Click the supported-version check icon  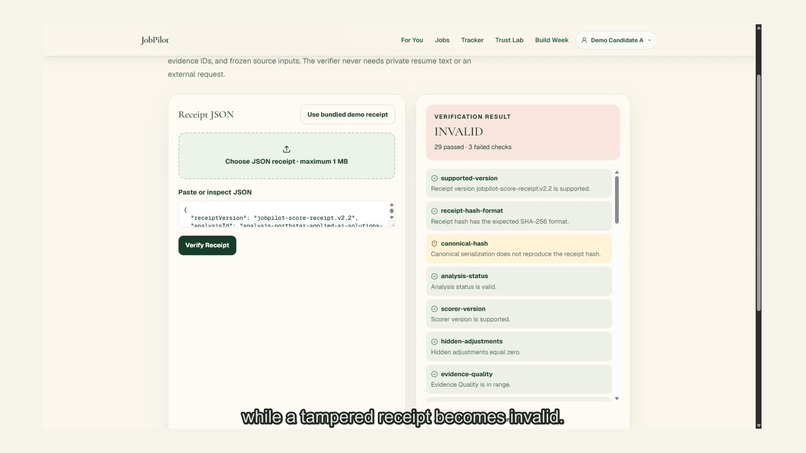pyautogui.click(x=434, y=178)
